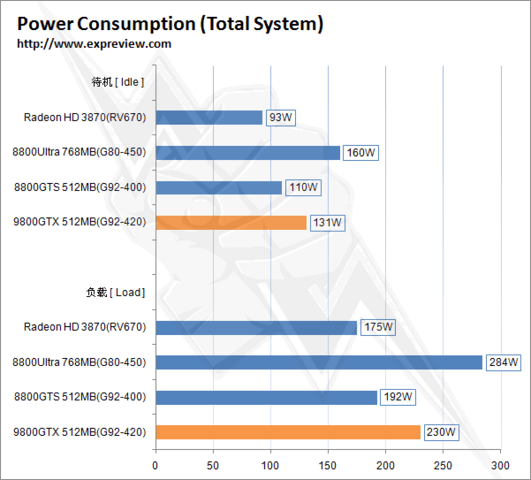Image resolution: width=531 pixels, height=480 pixels.
Task: Select the 110W idle bar
Action: [219, 188]
